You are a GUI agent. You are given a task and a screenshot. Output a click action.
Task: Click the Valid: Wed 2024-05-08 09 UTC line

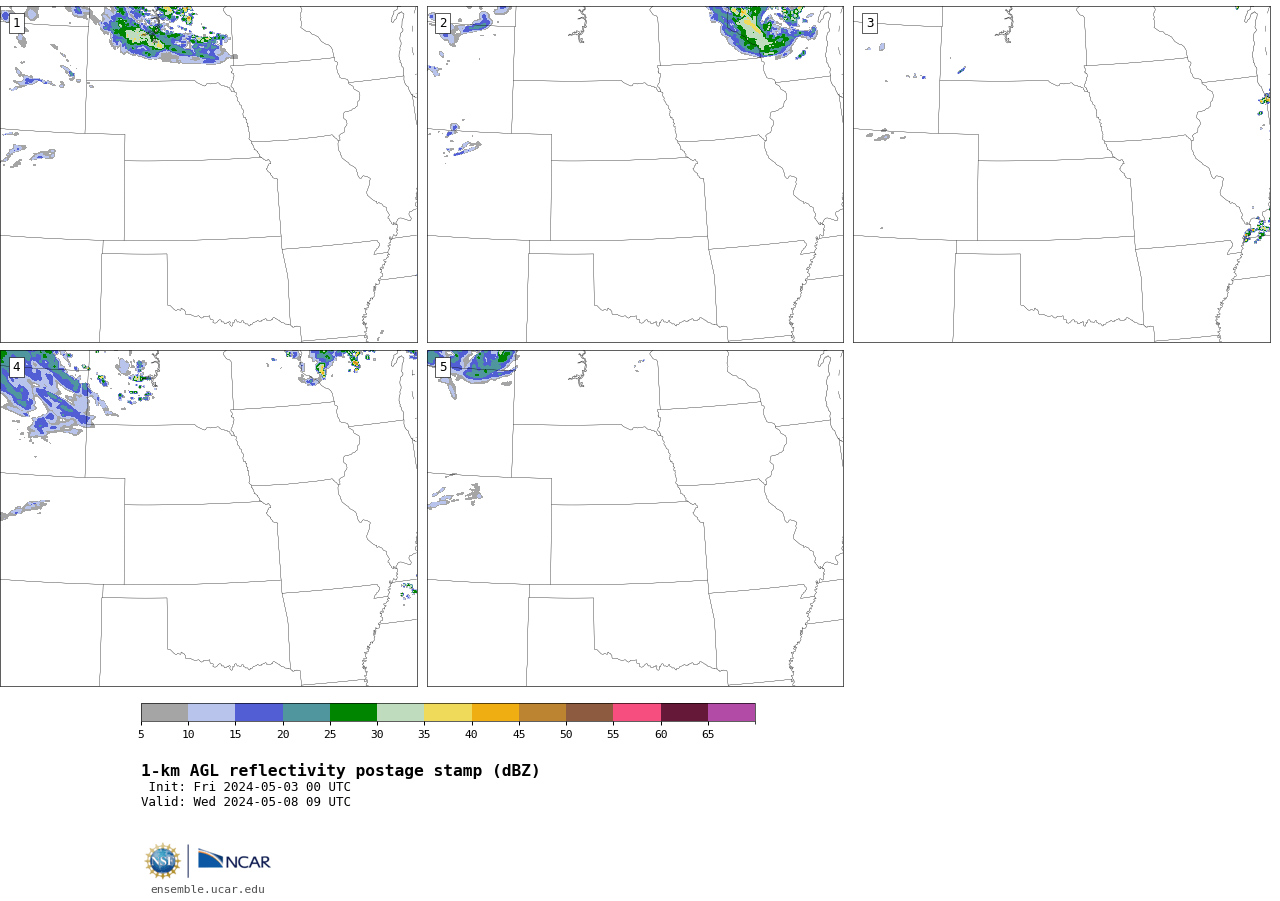[x=246, y=802]
